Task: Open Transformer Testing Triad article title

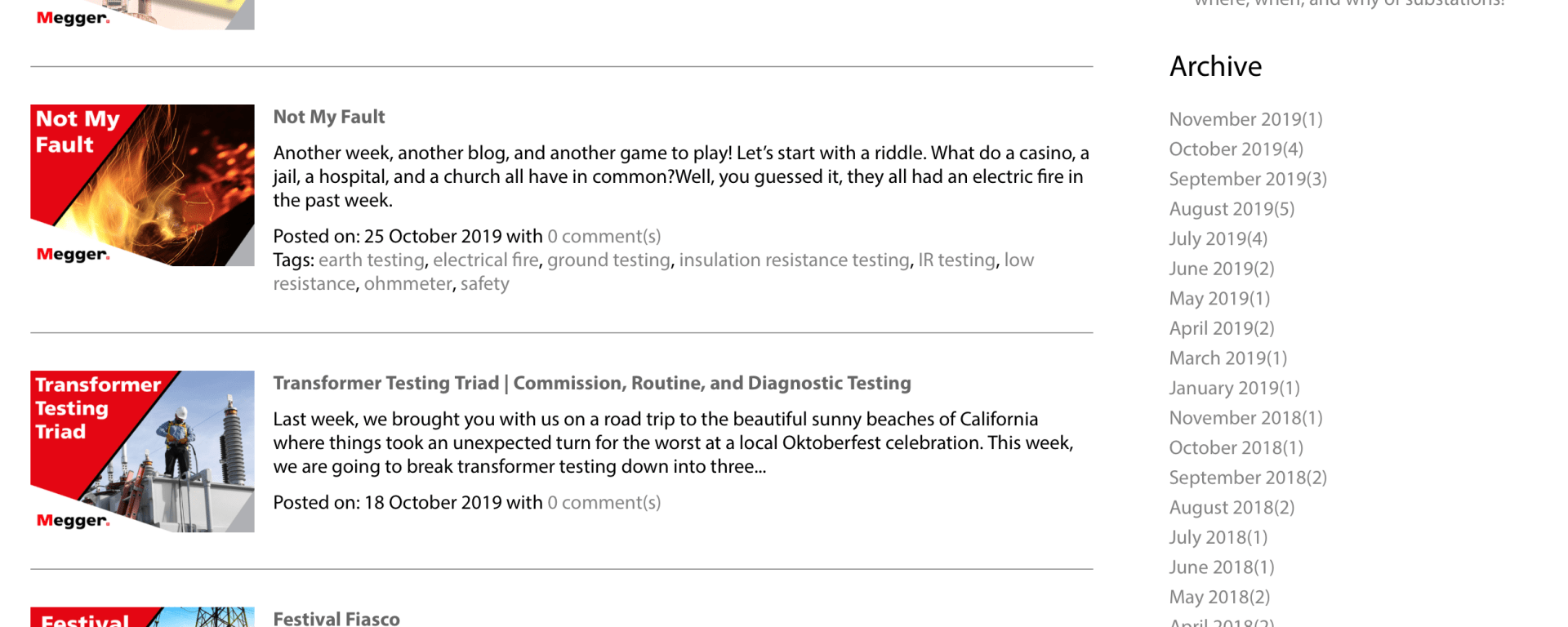Action: tap(591, 383)
